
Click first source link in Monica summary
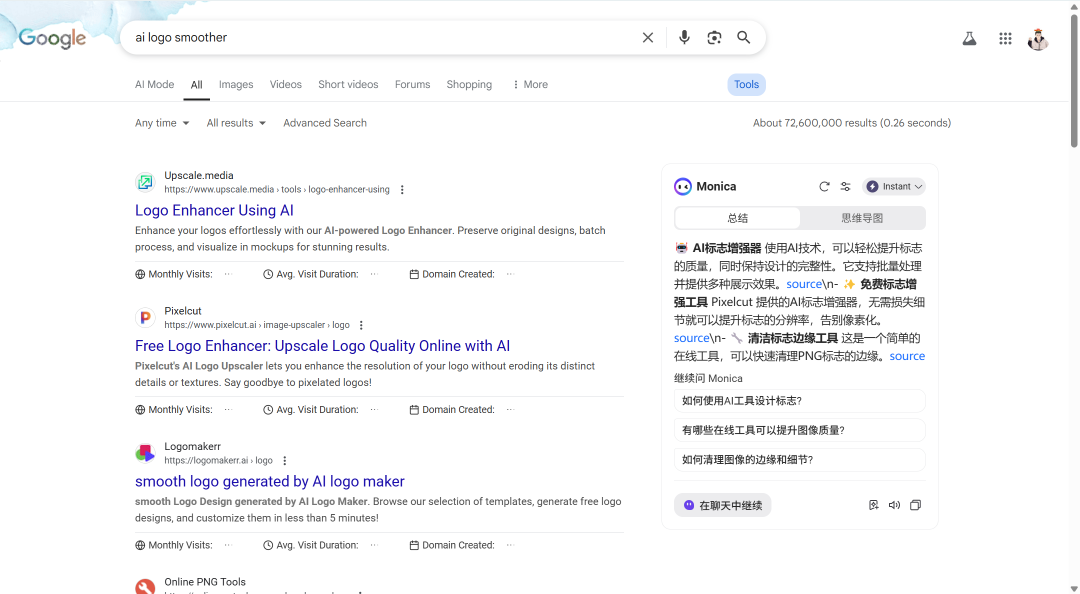pos(804,284)
